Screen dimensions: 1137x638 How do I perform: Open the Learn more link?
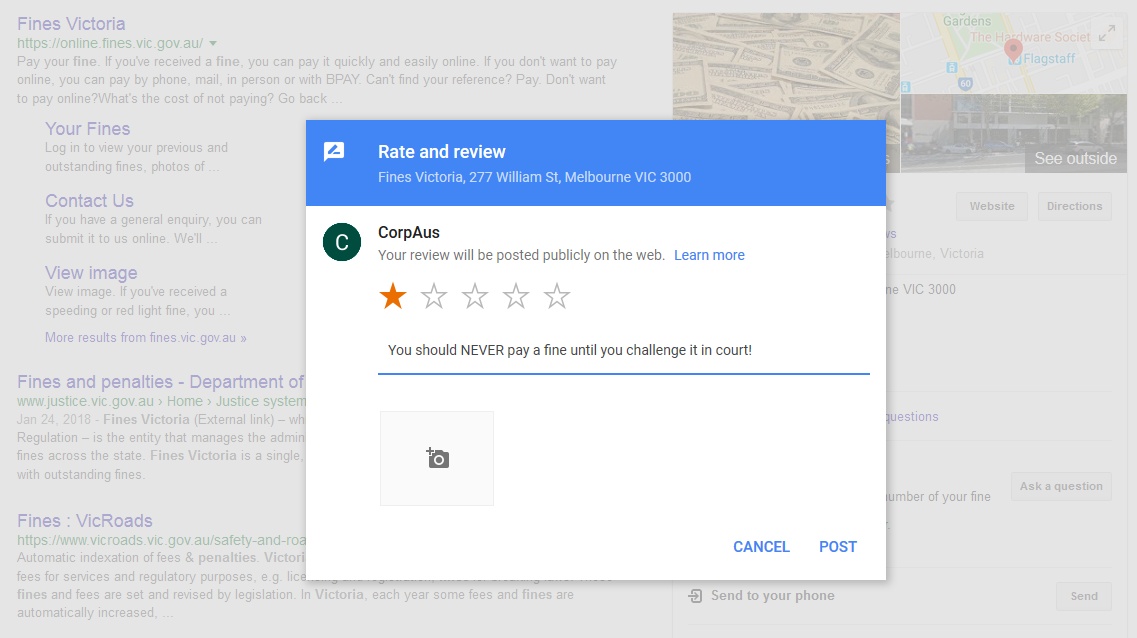709,255
